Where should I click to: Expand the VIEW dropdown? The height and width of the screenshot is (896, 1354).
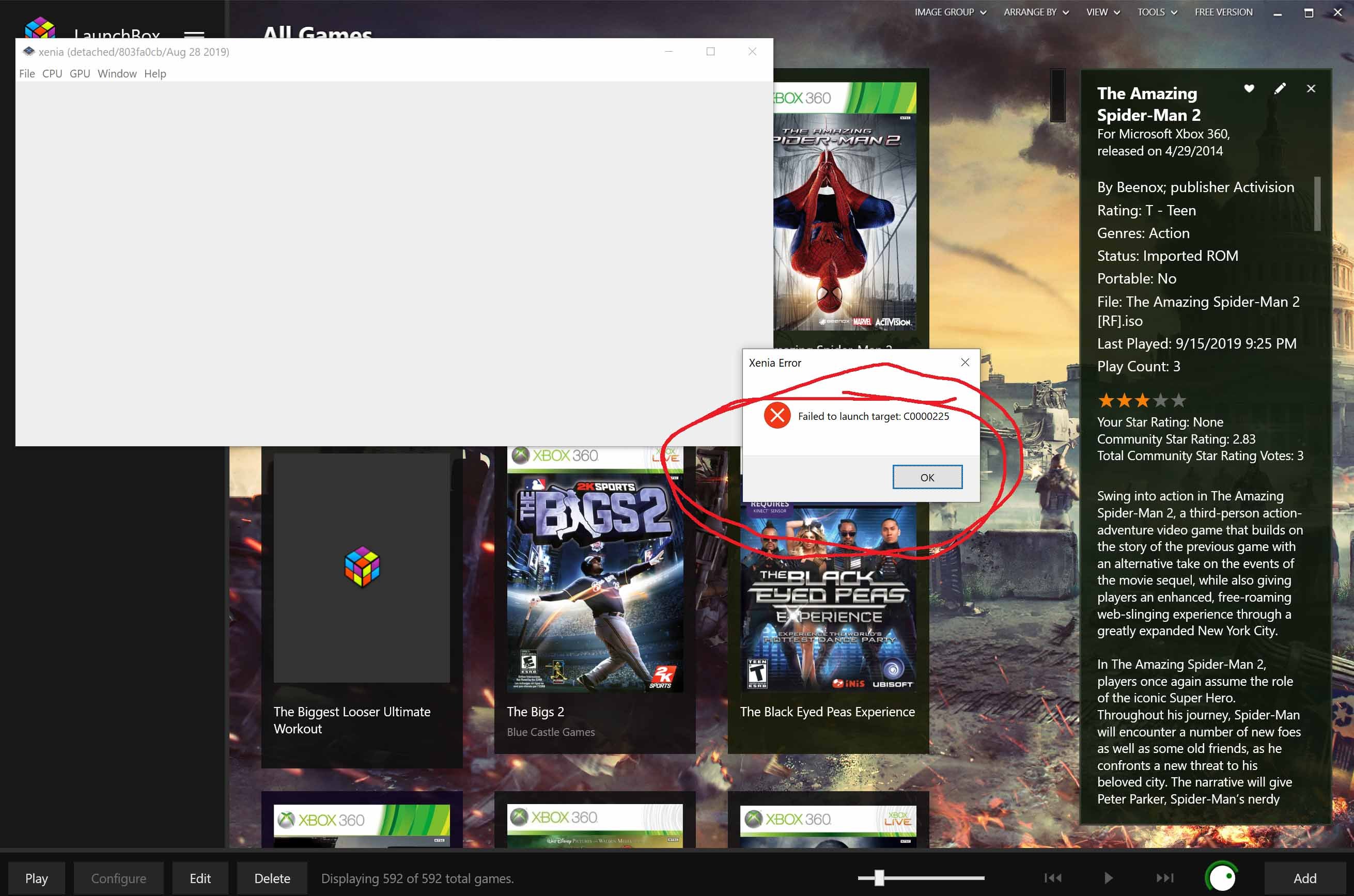pos(1102,12)
